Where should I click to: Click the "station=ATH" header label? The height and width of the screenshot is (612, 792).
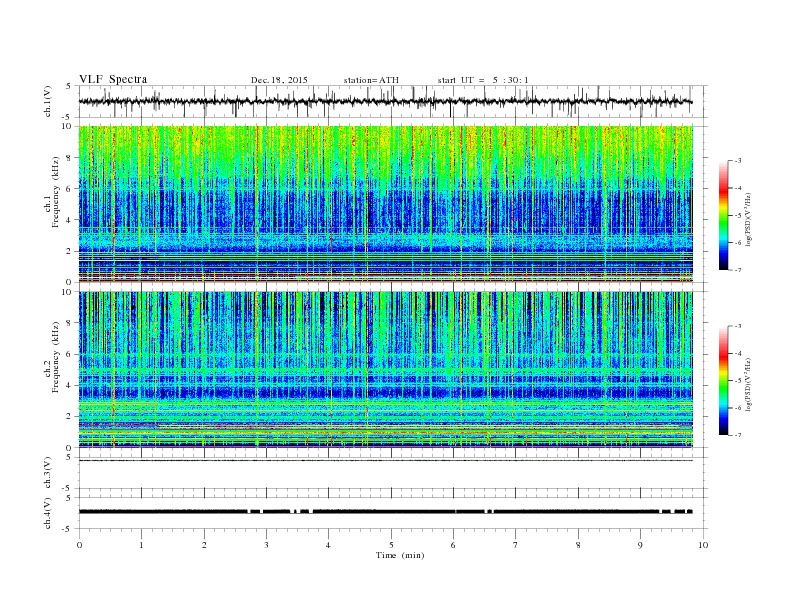pos(371,80)
